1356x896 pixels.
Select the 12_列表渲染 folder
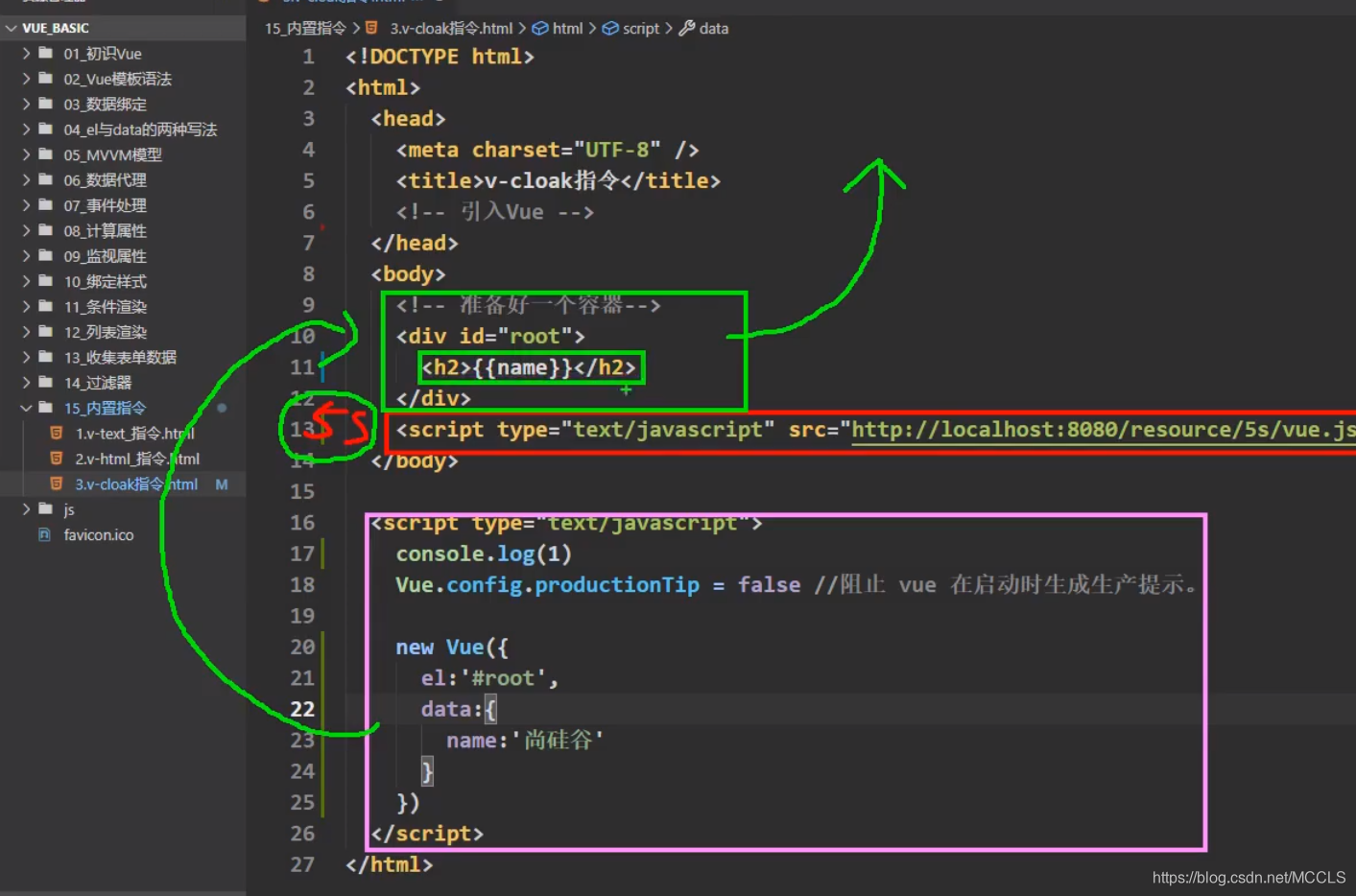point(105,332)
